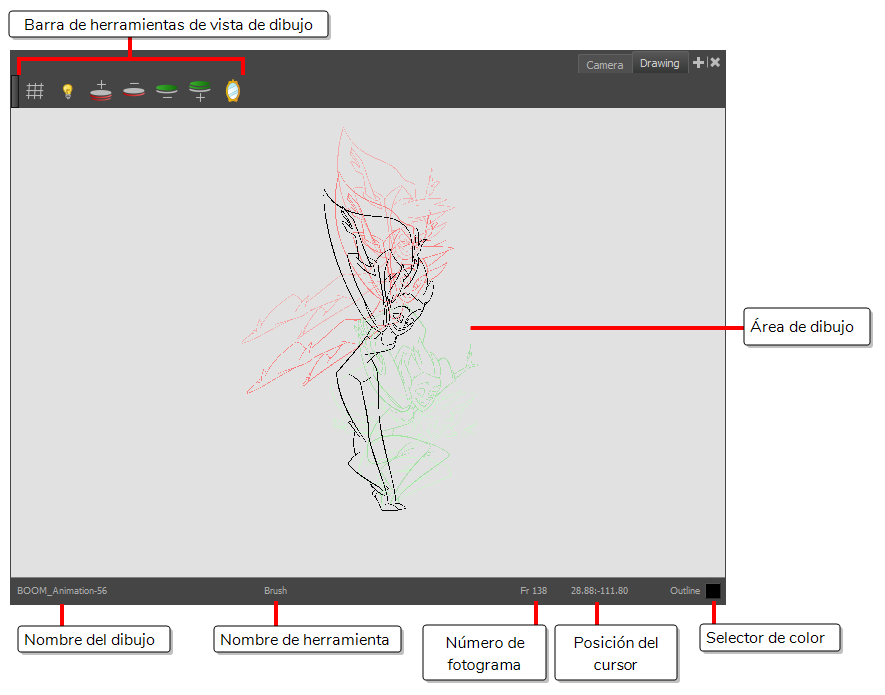Click the Fr 138 frame number
This screenshot has height=695, width=885.
533,591
